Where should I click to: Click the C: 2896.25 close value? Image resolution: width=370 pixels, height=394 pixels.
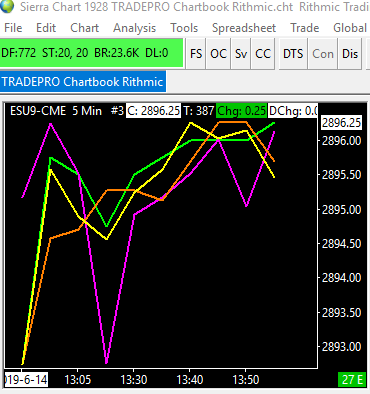point(153,111)
